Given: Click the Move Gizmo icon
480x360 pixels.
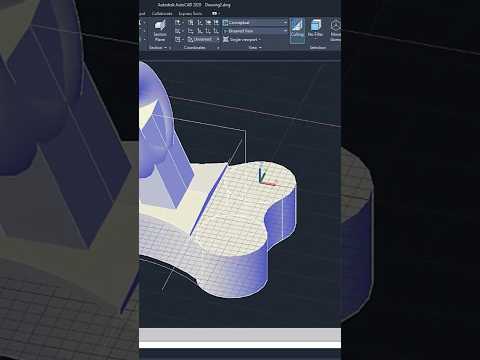Looking at the screenshot, I should [335, 30].
